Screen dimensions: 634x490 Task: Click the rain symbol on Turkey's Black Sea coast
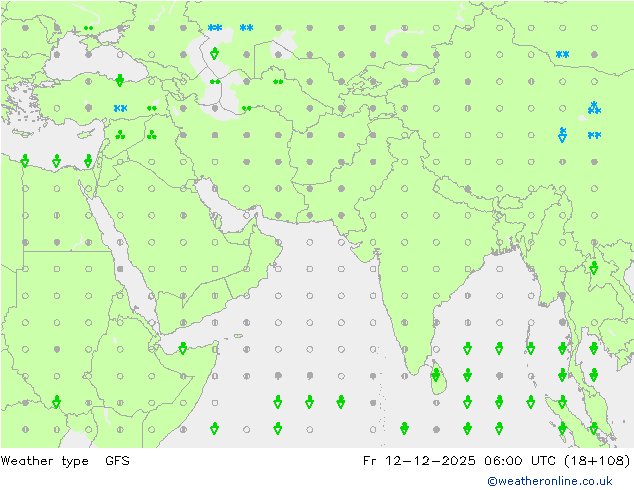click(119, 80)
